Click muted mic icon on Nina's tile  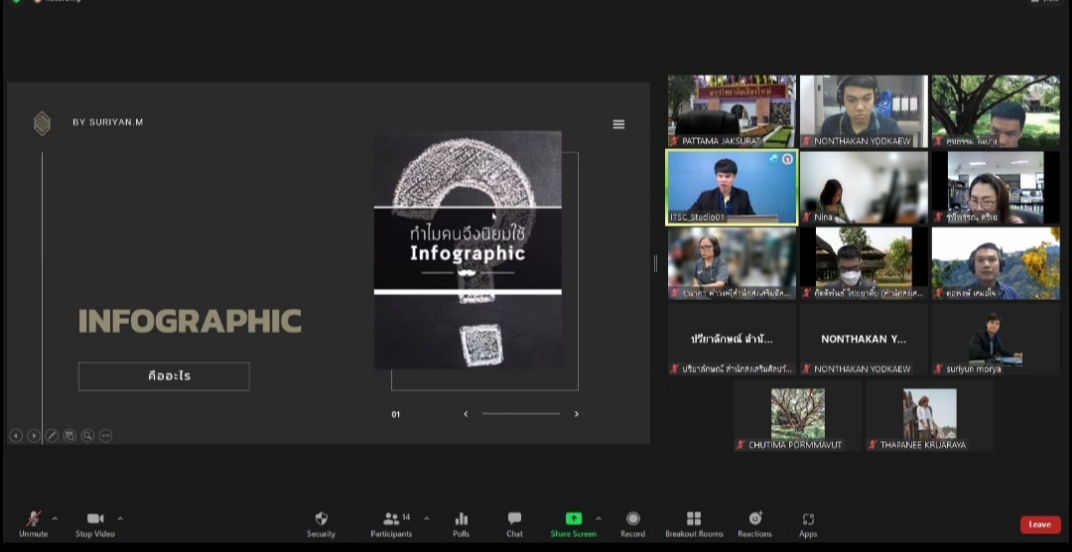point(807,218)
